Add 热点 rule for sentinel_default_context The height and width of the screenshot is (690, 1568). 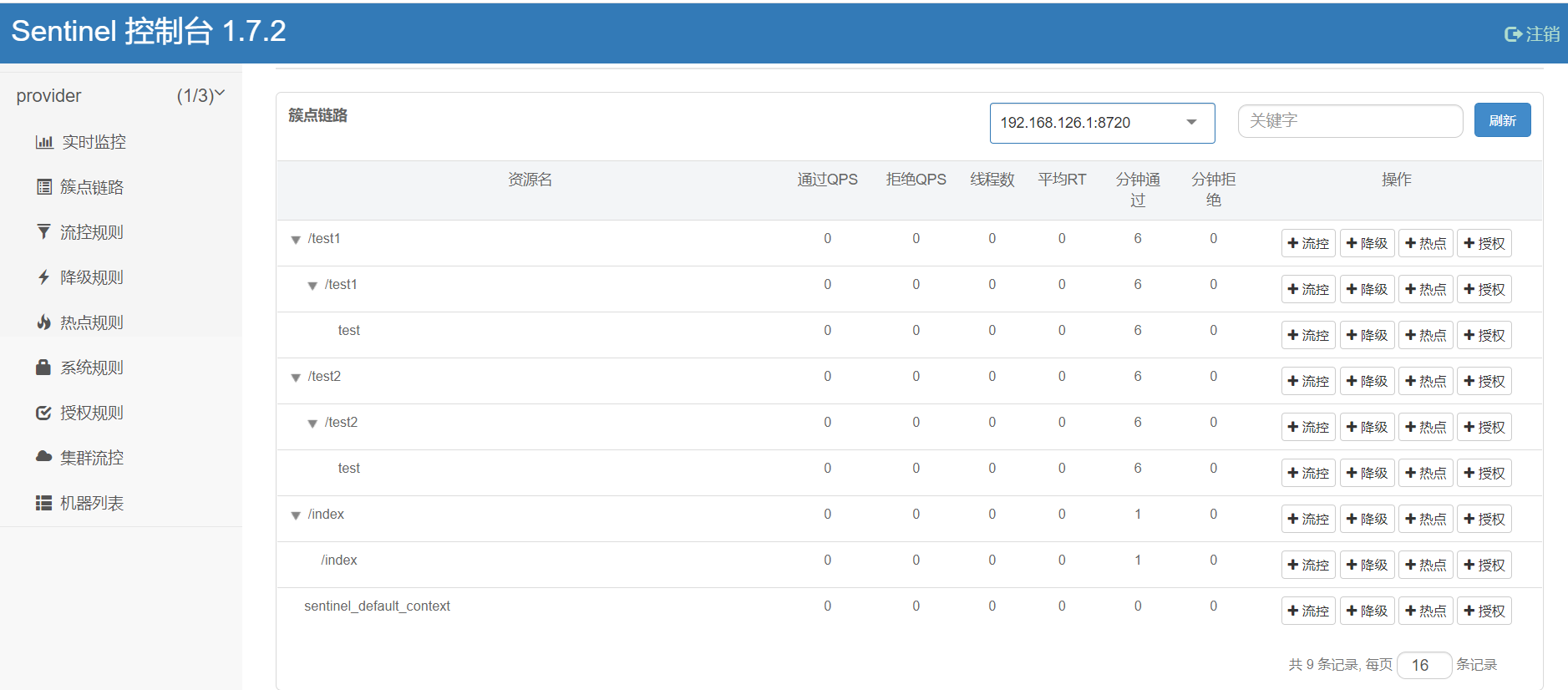point(1425,611)
